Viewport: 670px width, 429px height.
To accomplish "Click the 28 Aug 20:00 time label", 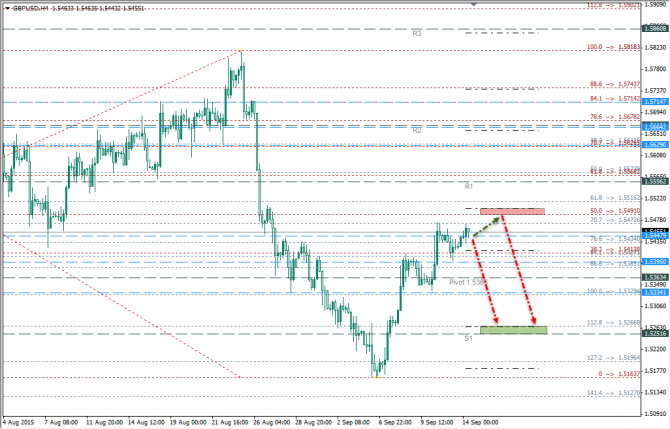I will click(314, 423).
